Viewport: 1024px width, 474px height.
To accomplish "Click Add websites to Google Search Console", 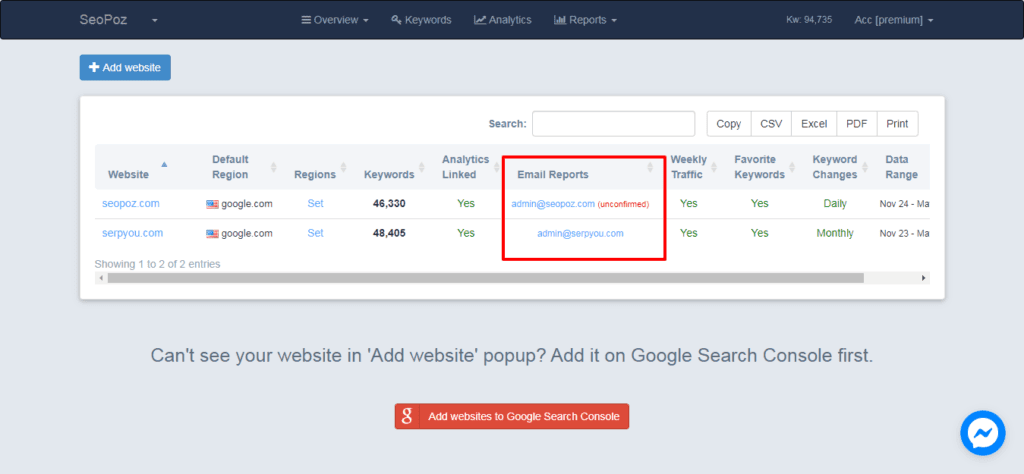I will click(511, 416).
